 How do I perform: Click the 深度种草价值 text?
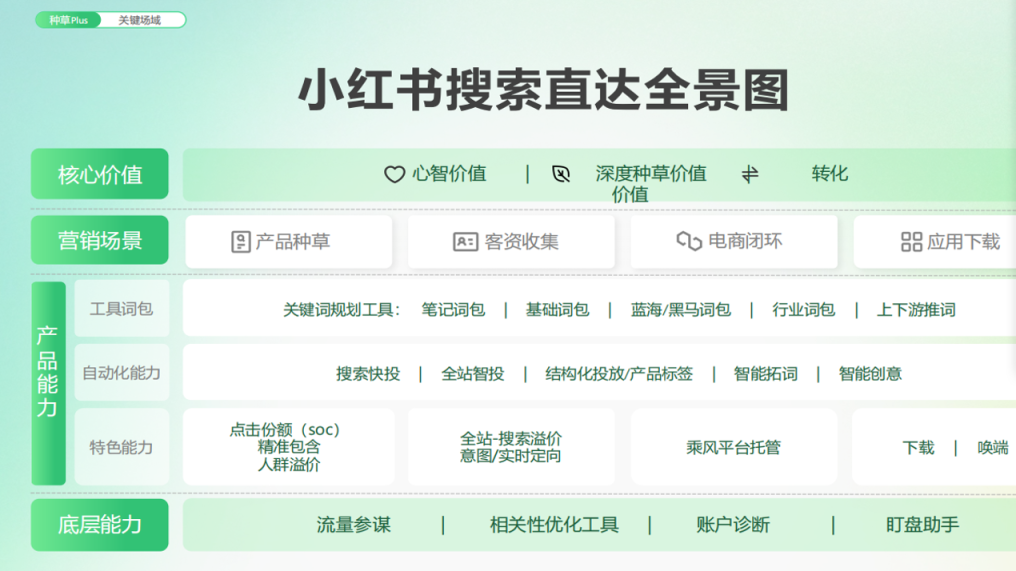(x=651, y=174)
